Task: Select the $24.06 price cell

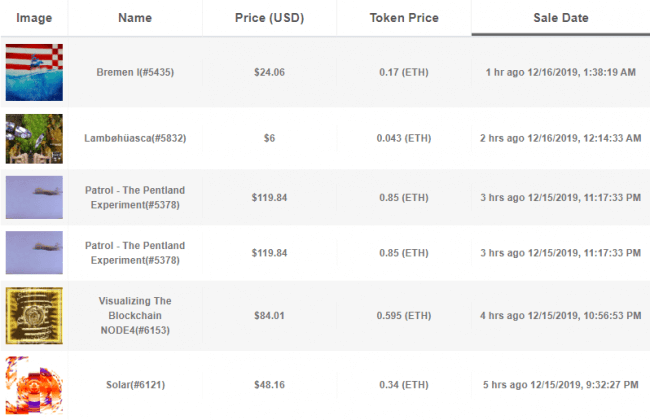Action: [x=269, y=72]
